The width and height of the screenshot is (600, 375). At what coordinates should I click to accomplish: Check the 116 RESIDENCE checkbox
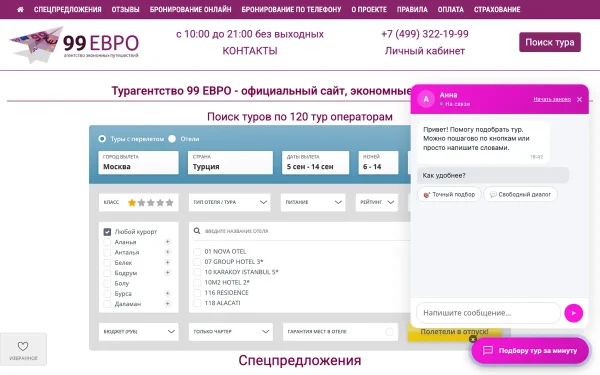tap(197, 293)
